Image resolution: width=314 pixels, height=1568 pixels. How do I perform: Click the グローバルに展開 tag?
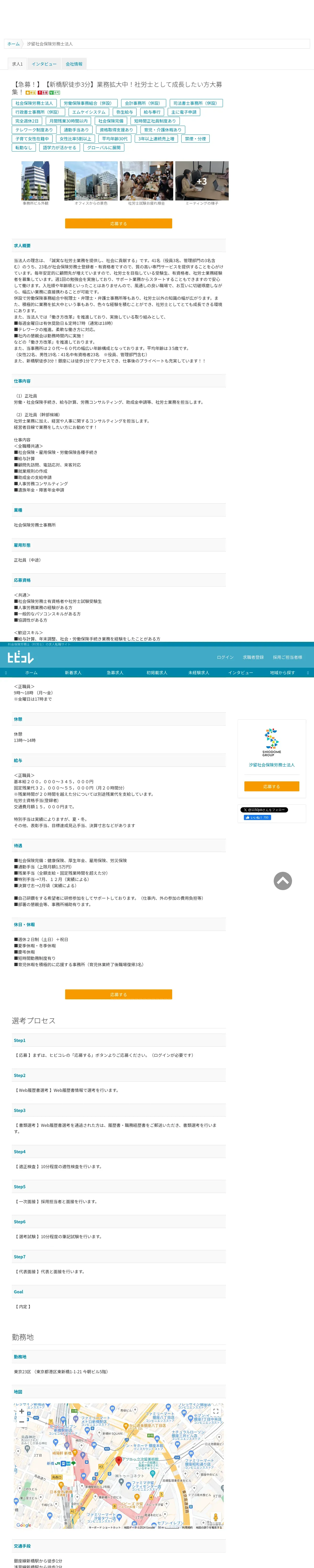104,148
